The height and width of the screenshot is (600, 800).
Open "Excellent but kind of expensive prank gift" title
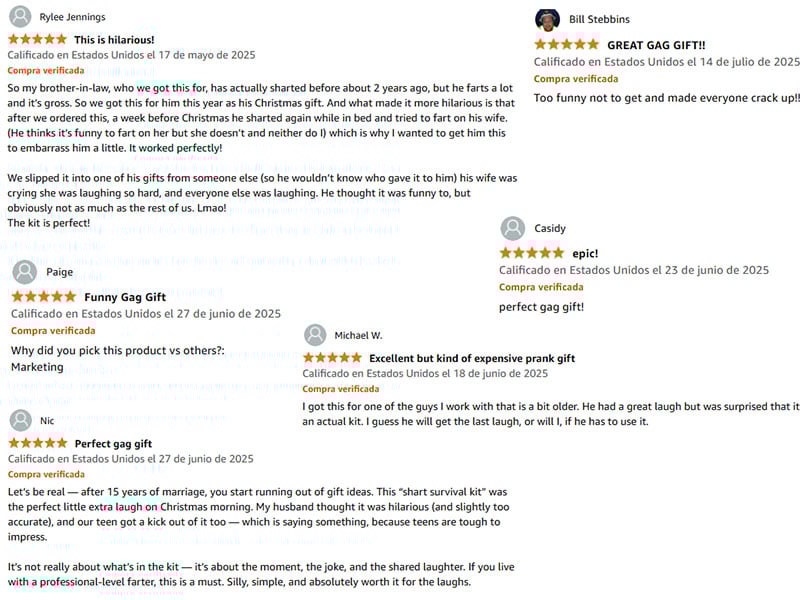pos(472,358)
